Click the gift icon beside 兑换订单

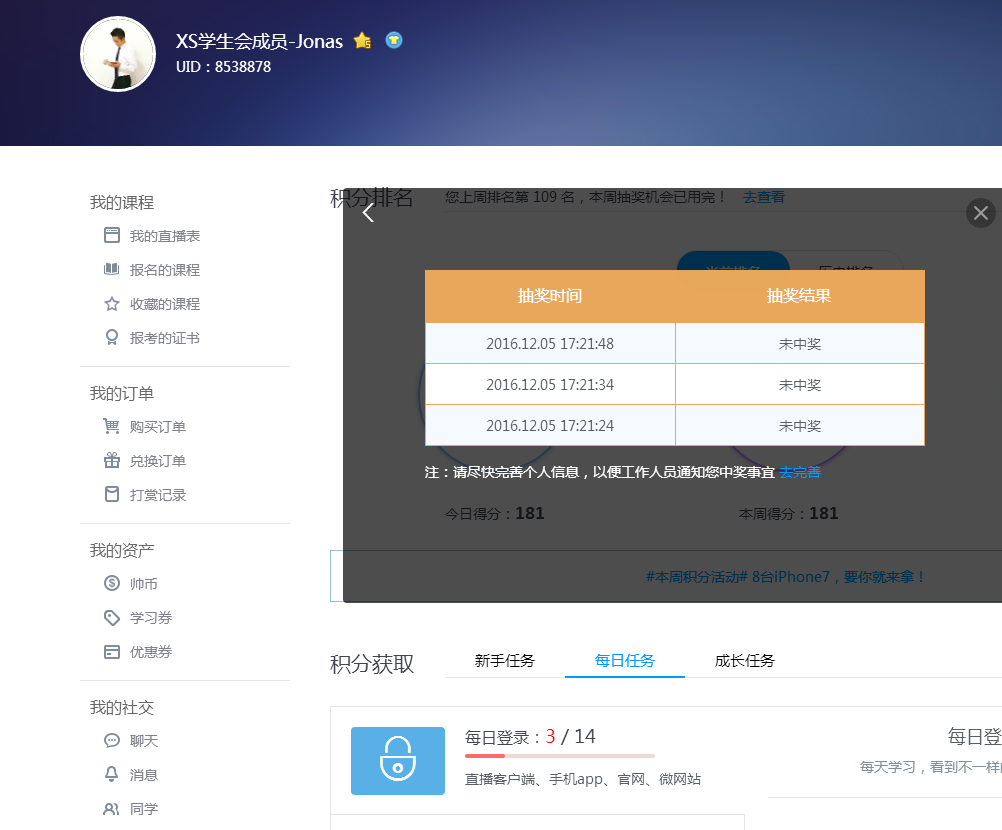(x=112, y=460)
